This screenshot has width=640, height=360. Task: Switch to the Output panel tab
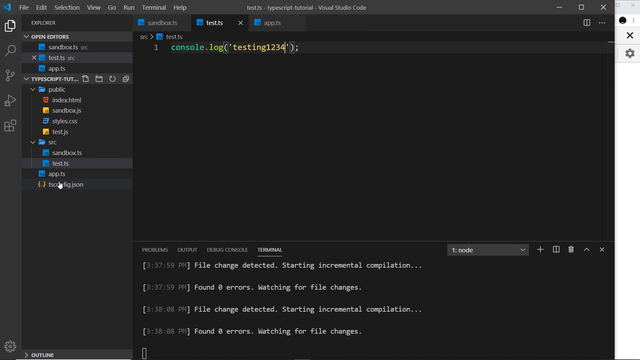coord(187,250)
